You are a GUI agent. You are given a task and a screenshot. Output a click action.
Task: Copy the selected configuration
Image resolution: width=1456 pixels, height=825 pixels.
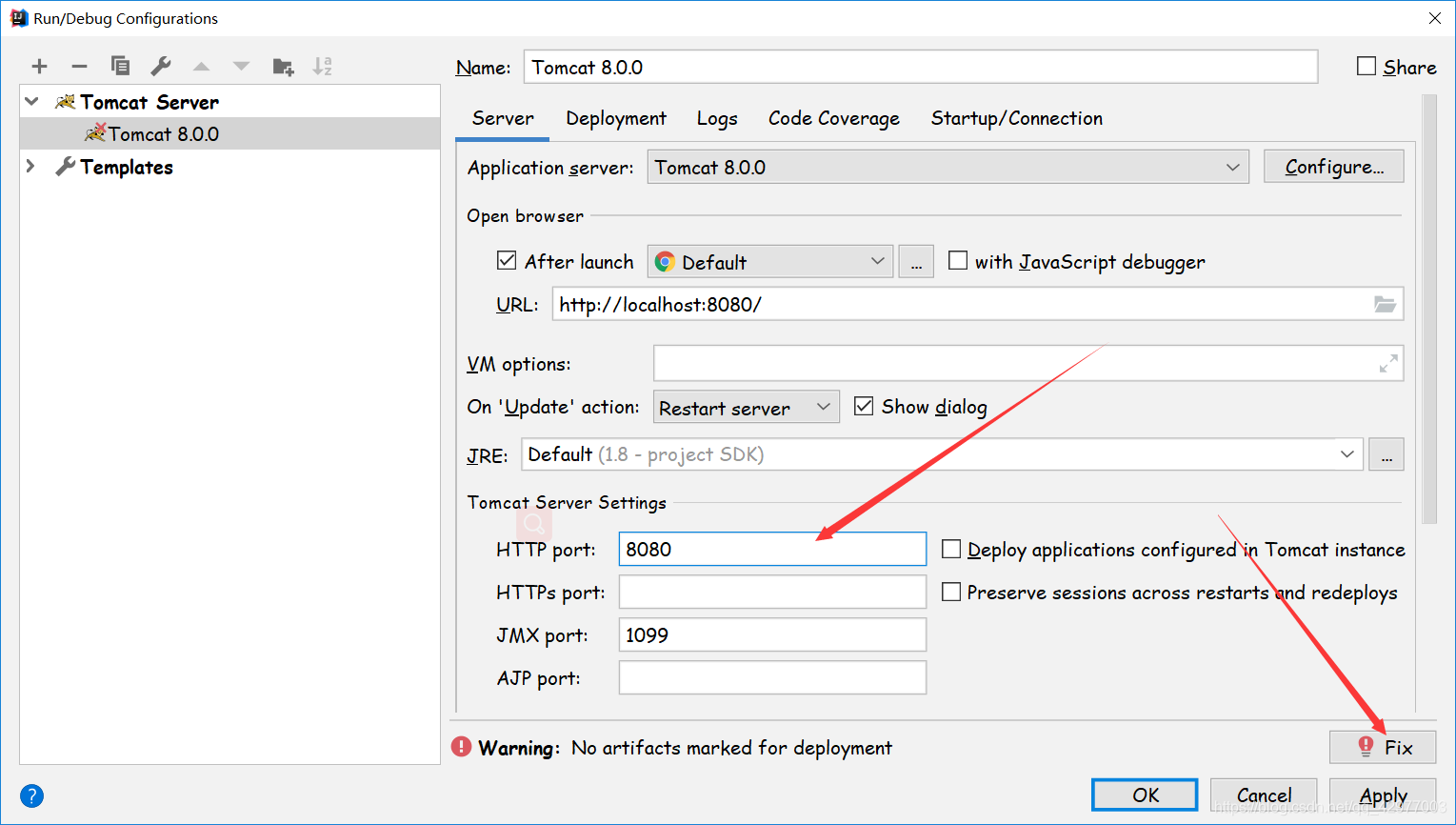(x=120, y=66)
